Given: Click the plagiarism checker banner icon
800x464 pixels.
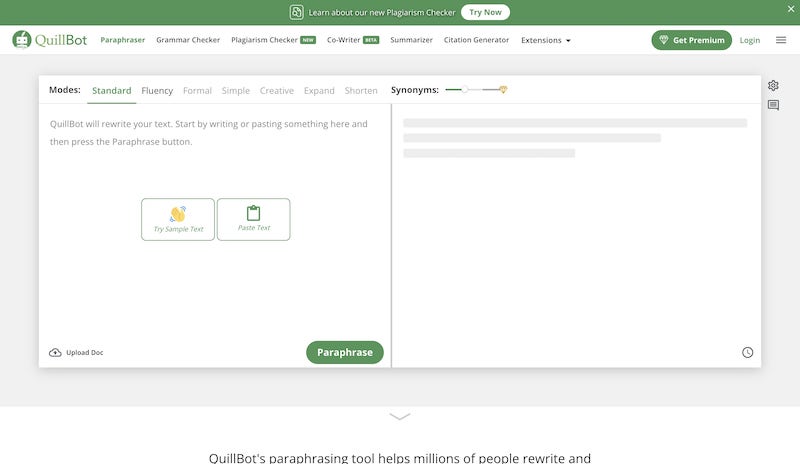Looking at the screenshot, I should (x=296, y=12).
